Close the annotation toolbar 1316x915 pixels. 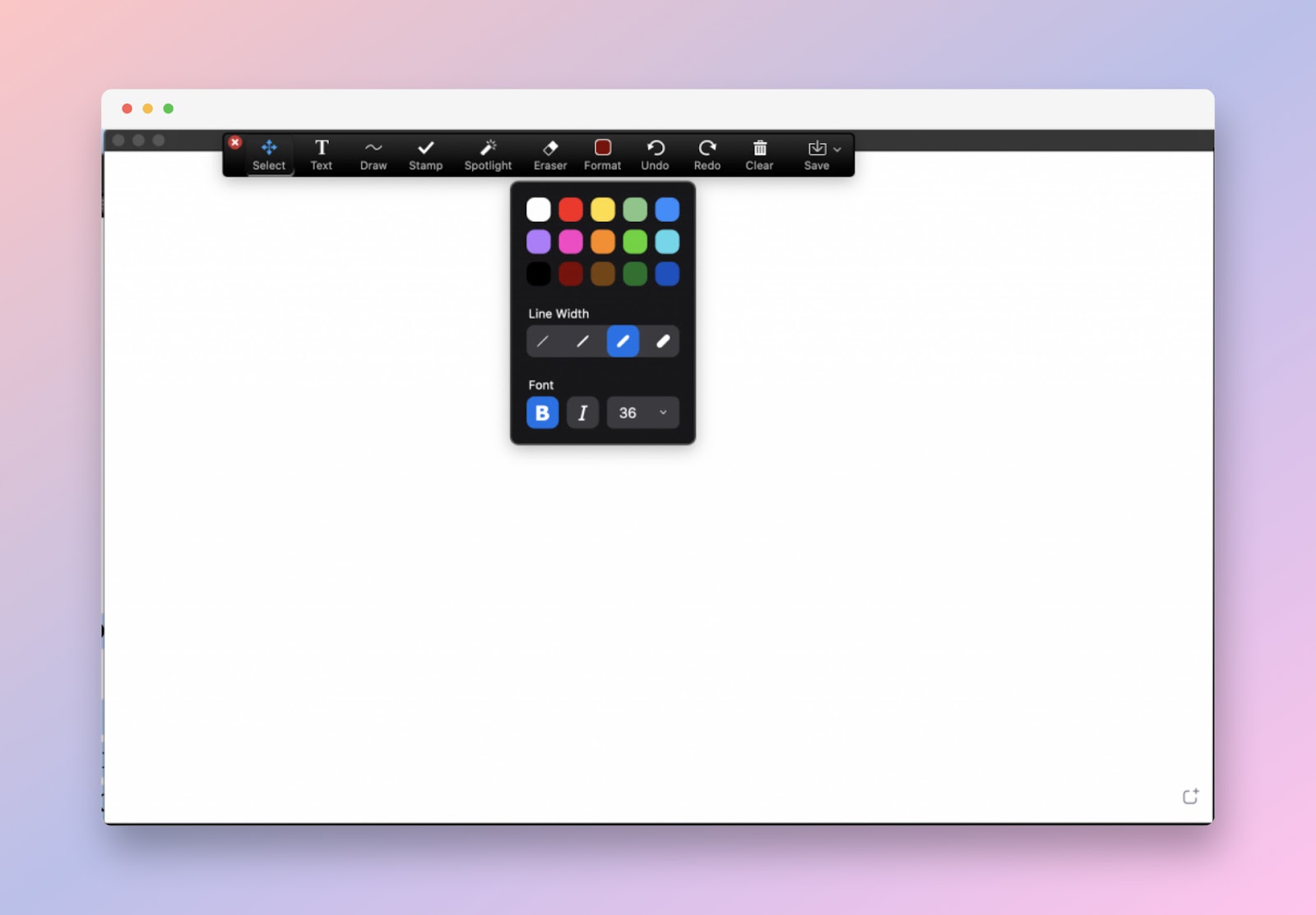[235, 142]
